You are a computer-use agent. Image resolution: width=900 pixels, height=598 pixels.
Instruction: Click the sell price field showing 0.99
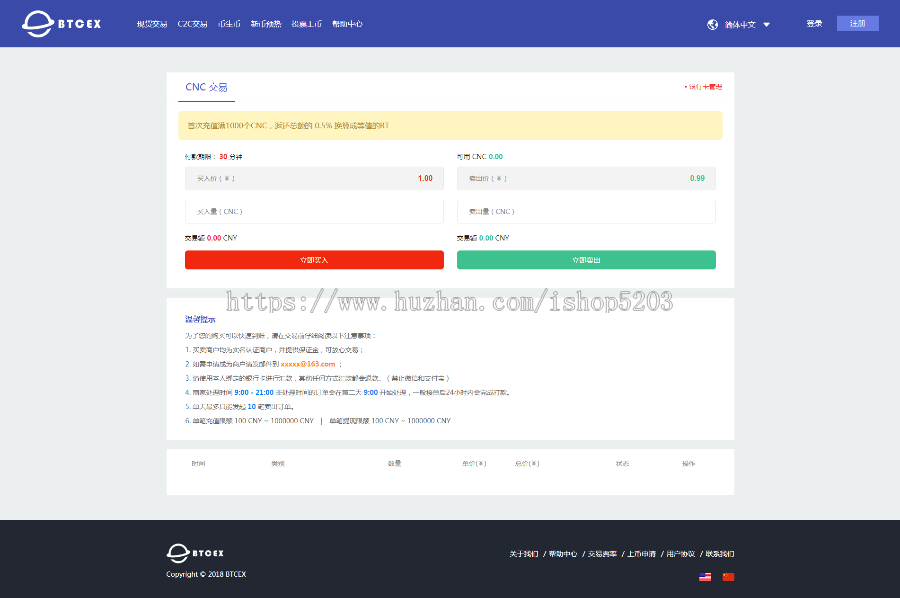586,178
